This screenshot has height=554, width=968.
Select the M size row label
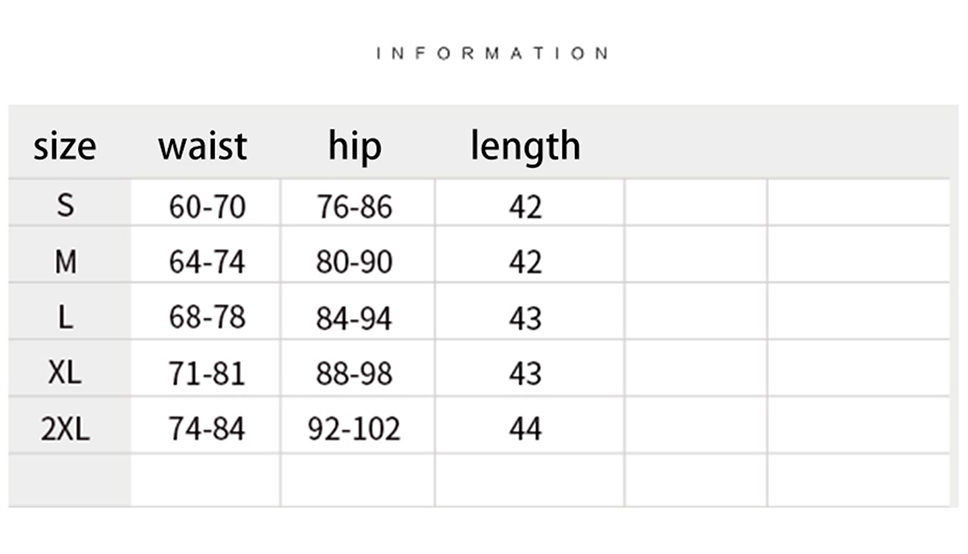click(66, 262)
